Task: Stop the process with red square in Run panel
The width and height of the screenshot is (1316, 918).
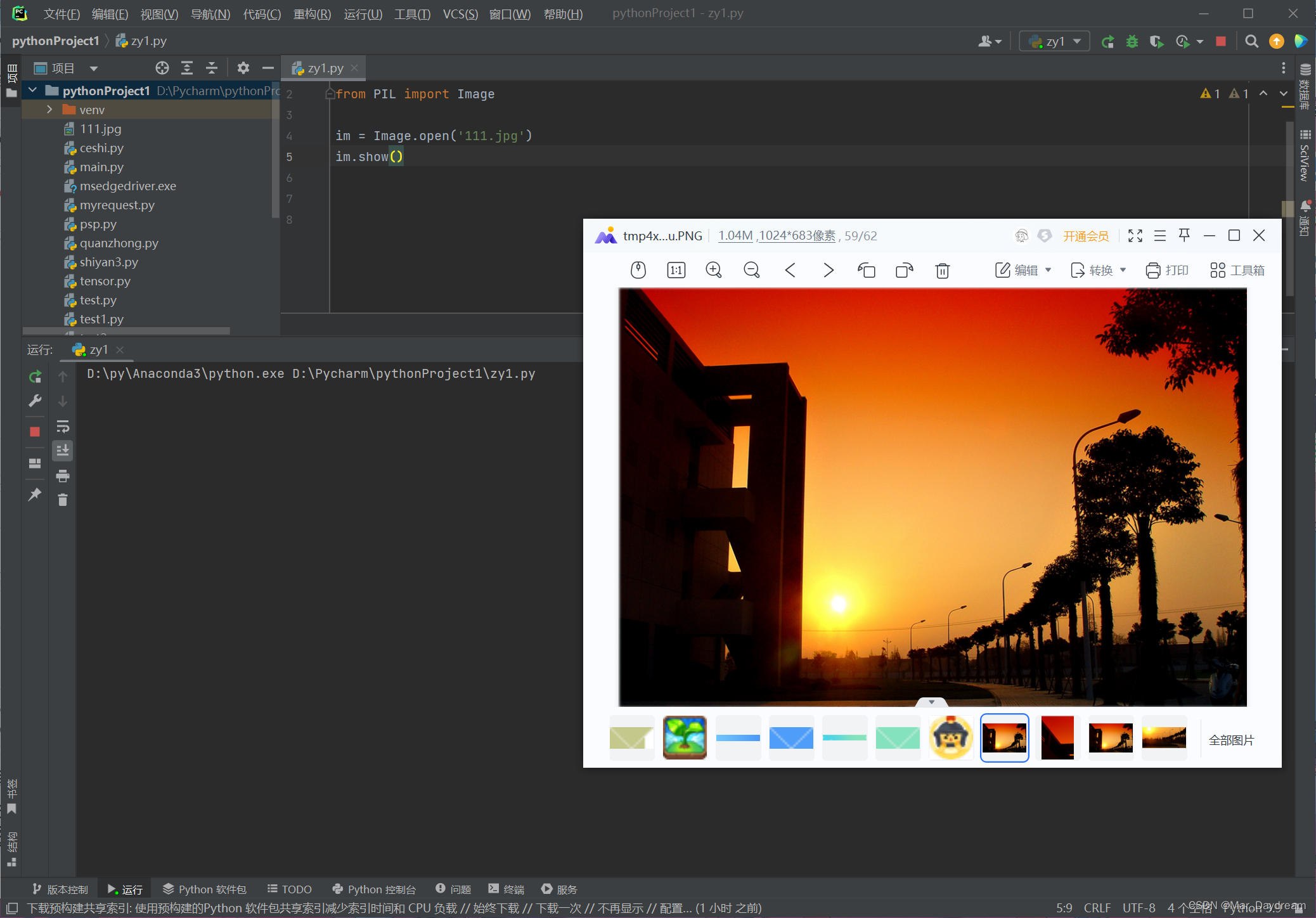Action: click(x=35, y=432)
